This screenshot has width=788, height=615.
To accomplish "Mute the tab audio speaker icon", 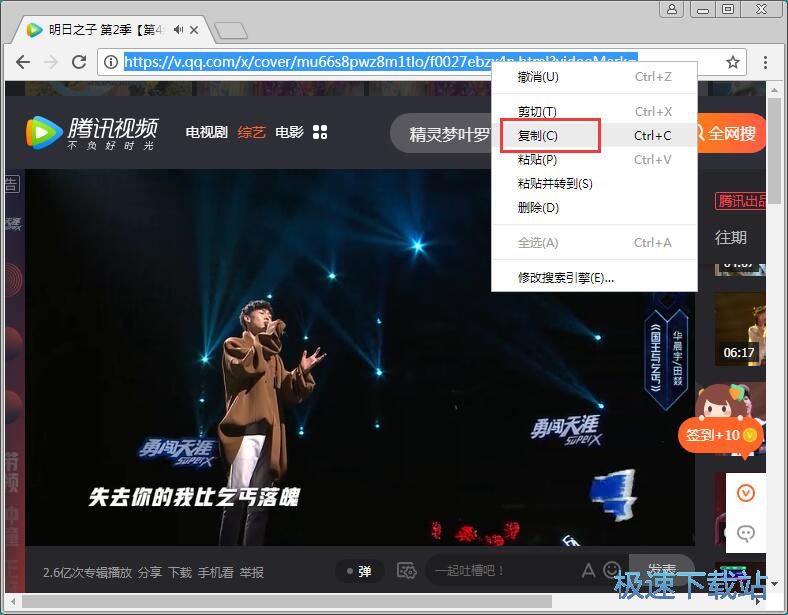I will (179, 29).
